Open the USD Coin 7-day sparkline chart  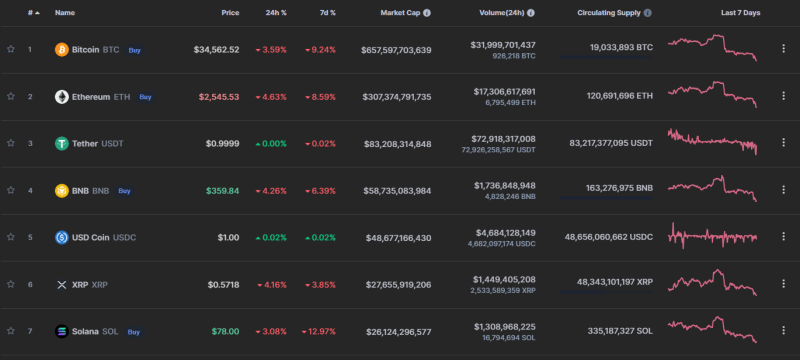713,237
